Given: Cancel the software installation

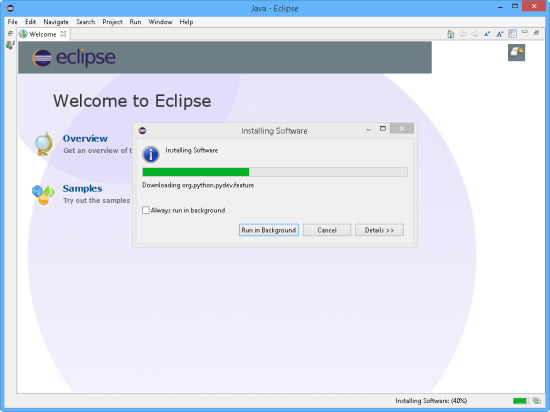Looking at the screenshot, I should tap(327, 230).
